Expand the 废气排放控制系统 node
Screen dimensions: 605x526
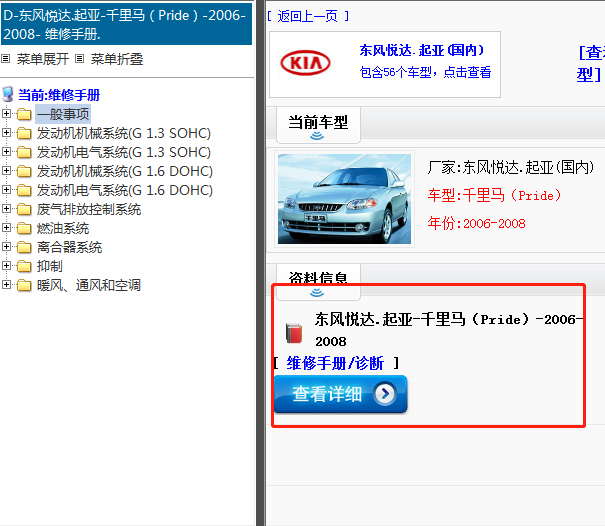pyautogui.click(x=6, y=208)
